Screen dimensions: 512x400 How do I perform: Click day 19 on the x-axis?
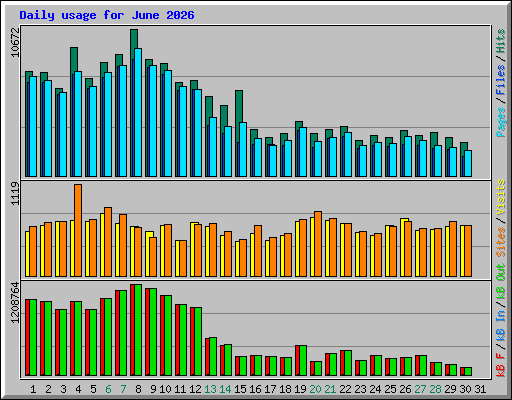(x=300, y=389)
